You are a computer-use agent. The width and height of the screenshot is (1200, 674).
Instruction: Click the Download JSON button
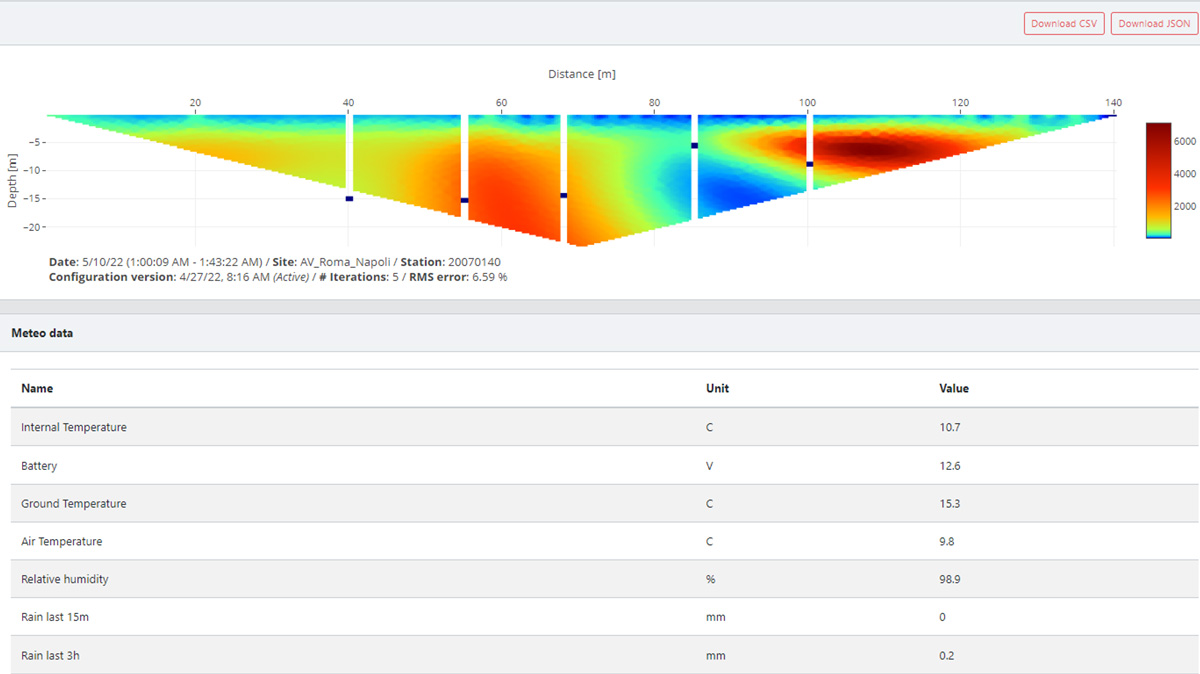click(1153, 24)
